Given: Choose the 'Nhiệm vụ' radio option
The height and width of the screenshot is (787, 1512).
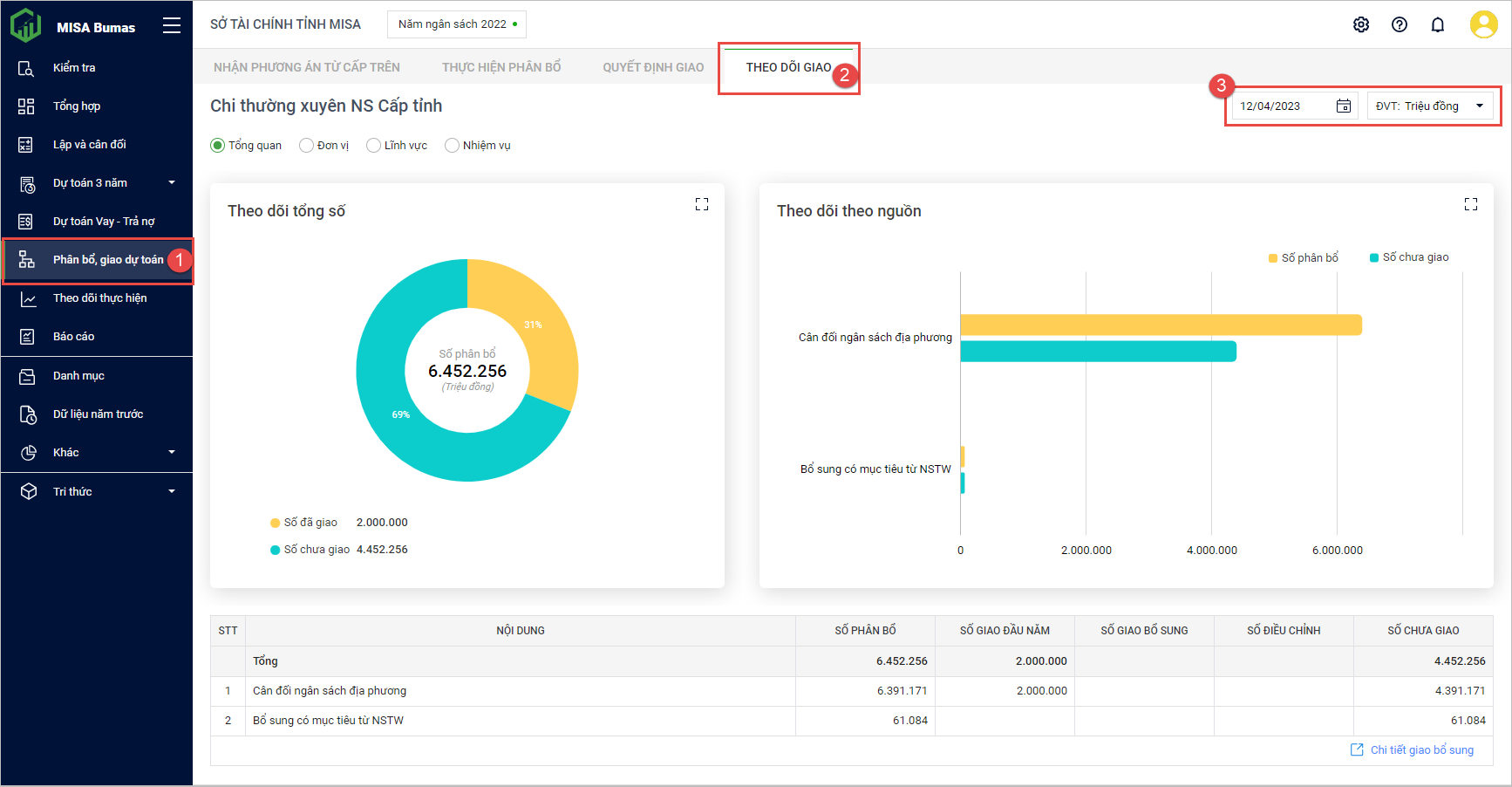Looking at the screenshot, I should 452,146.
